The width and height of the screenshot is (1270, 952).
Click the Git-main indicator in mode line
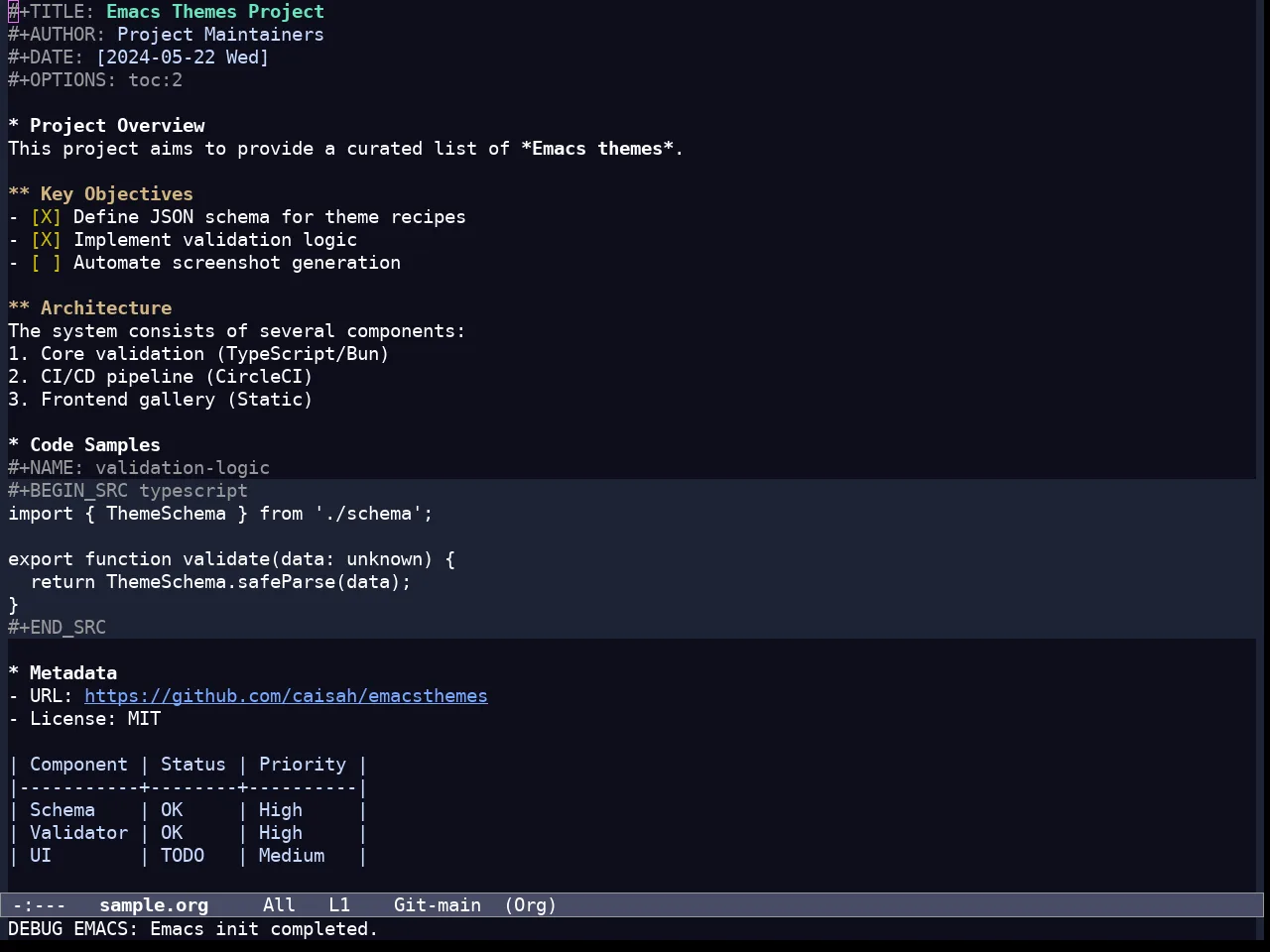click(438, 905)
